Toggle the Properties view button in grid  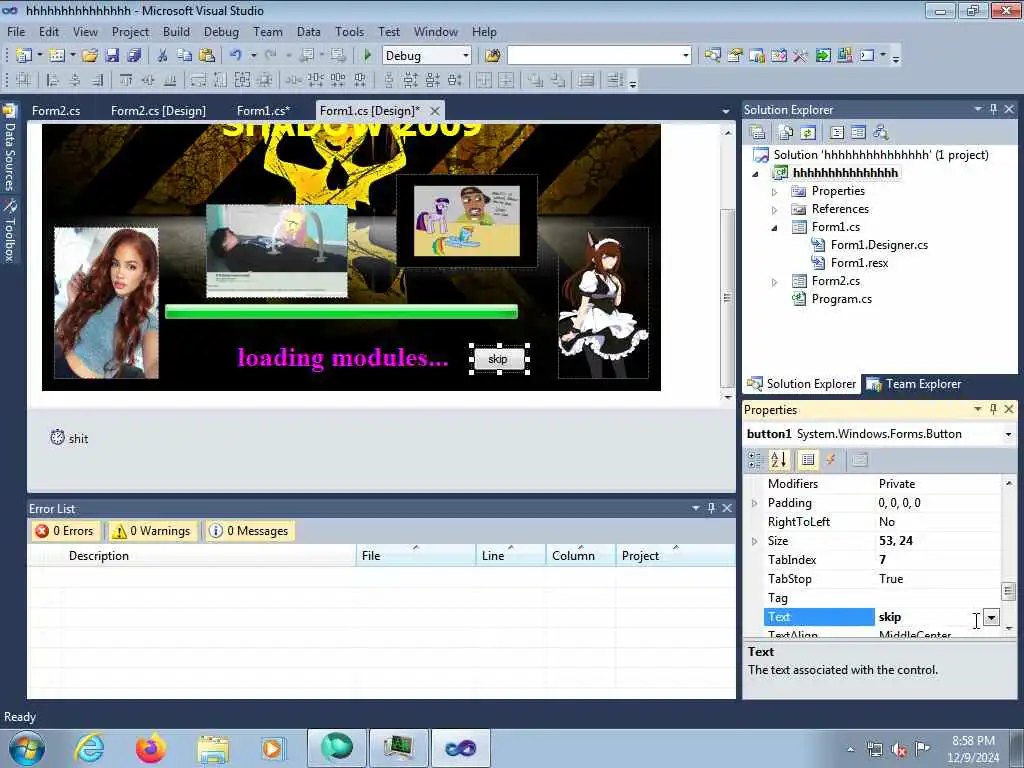808,460
